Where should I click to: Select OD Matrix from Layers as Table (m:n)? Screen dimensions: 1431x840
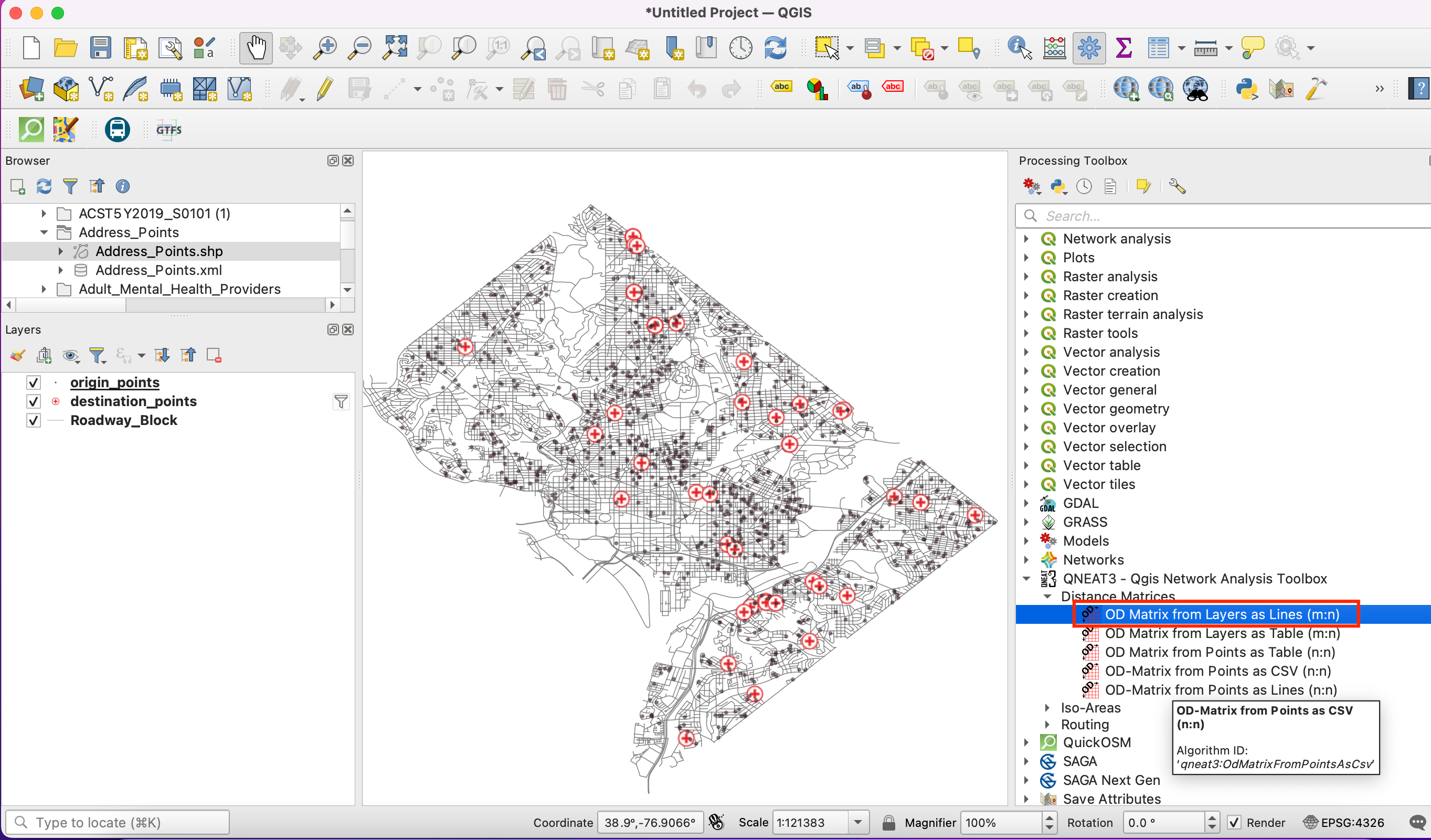1222,633
